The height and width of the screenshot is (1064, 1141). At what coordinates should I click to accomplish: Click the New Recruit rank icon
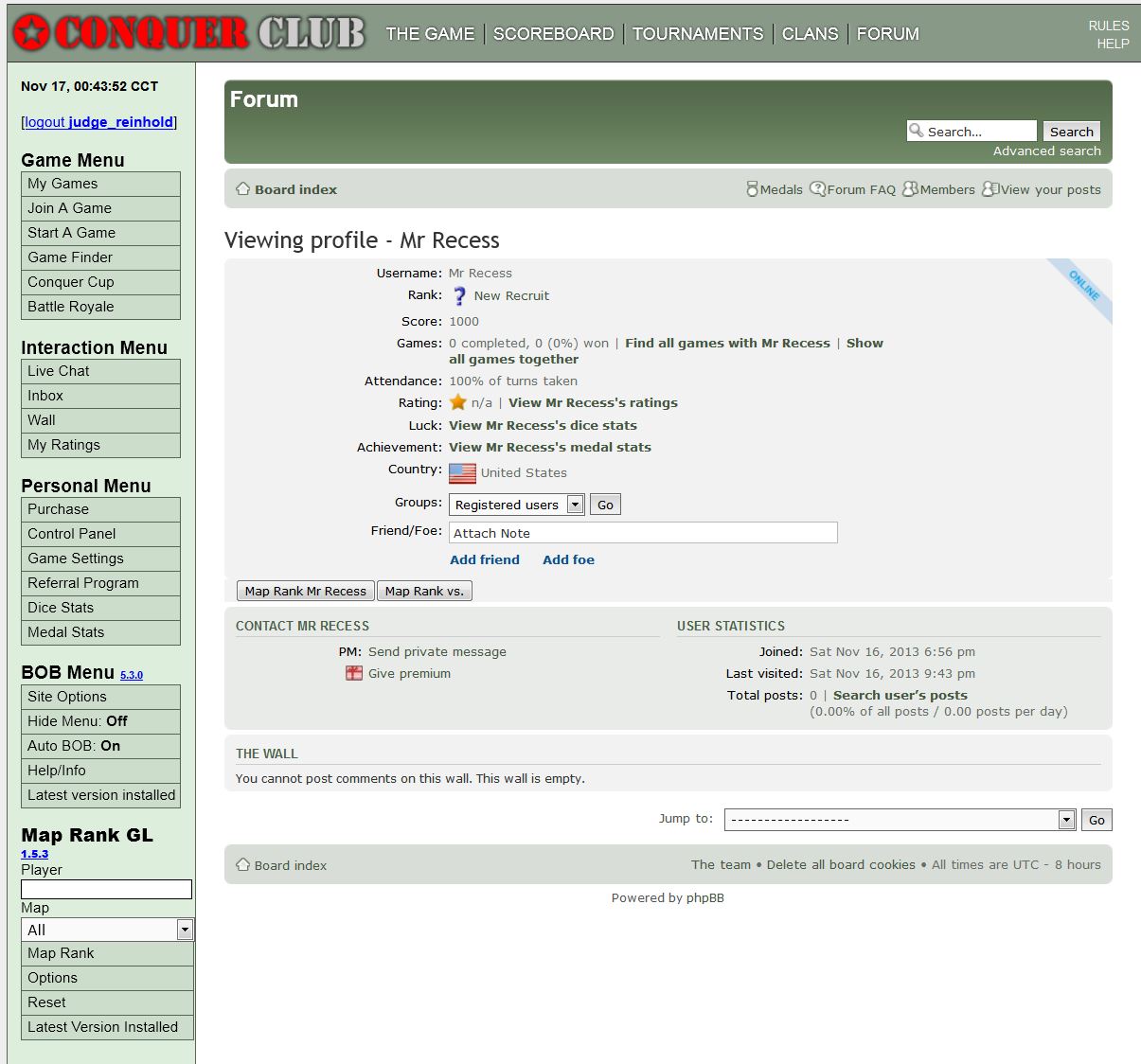[459, 296]
